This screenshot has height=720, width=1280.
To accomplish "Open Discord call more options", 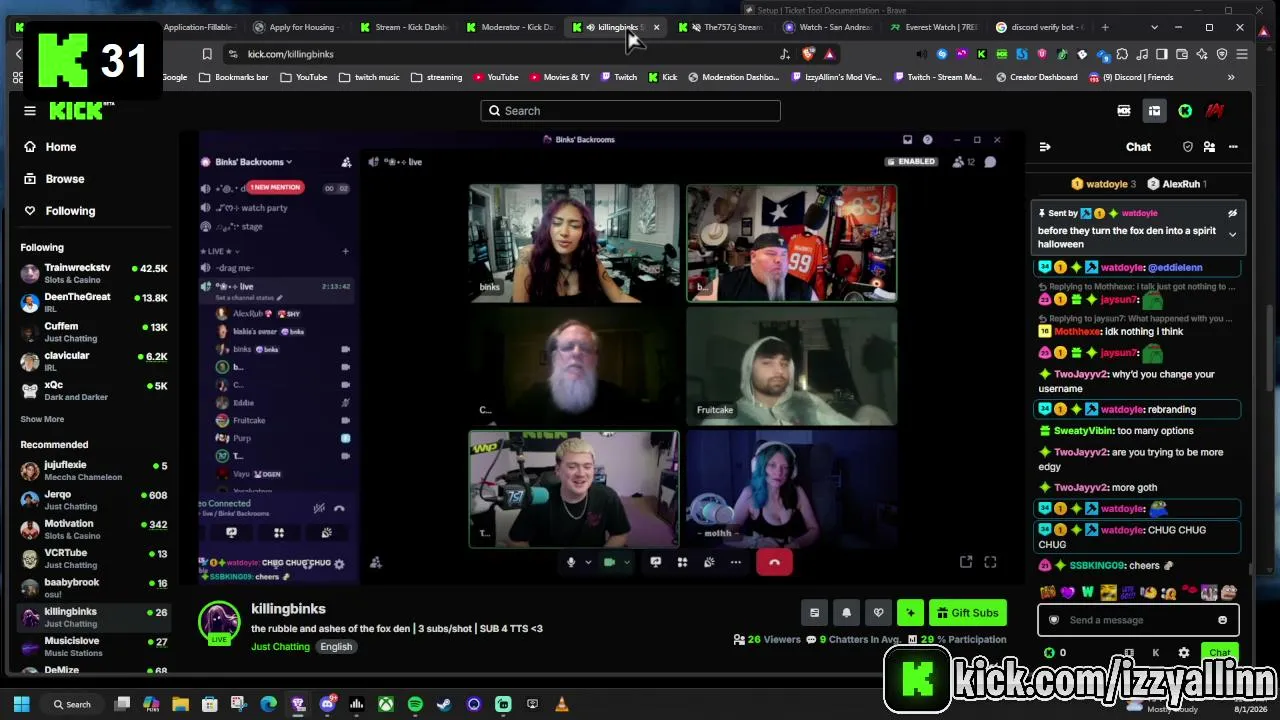I will pyautogui.click(x=736, y=562).
